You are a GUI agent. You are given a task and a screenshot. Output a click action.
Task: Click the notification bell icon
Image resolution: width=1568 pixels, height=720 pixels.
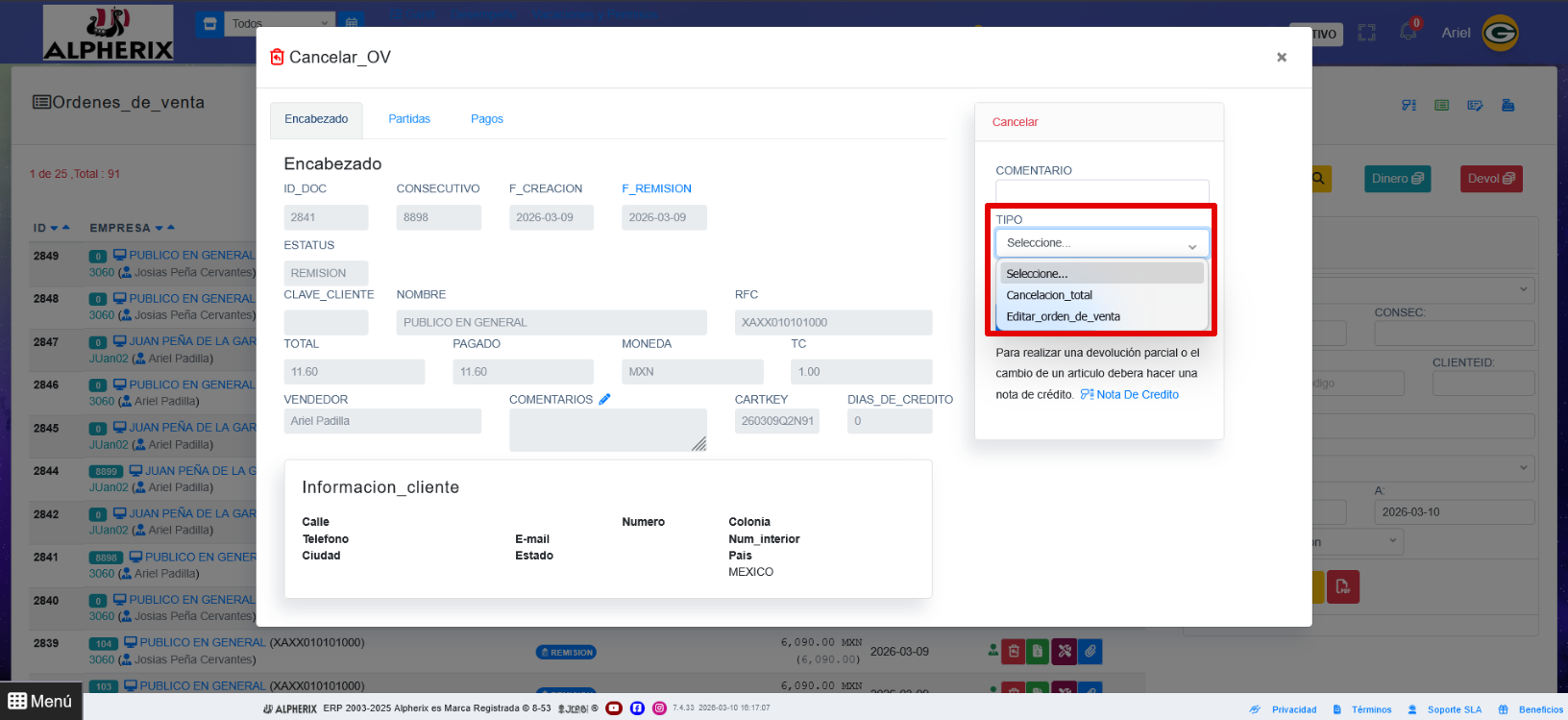coord(1409,32)
